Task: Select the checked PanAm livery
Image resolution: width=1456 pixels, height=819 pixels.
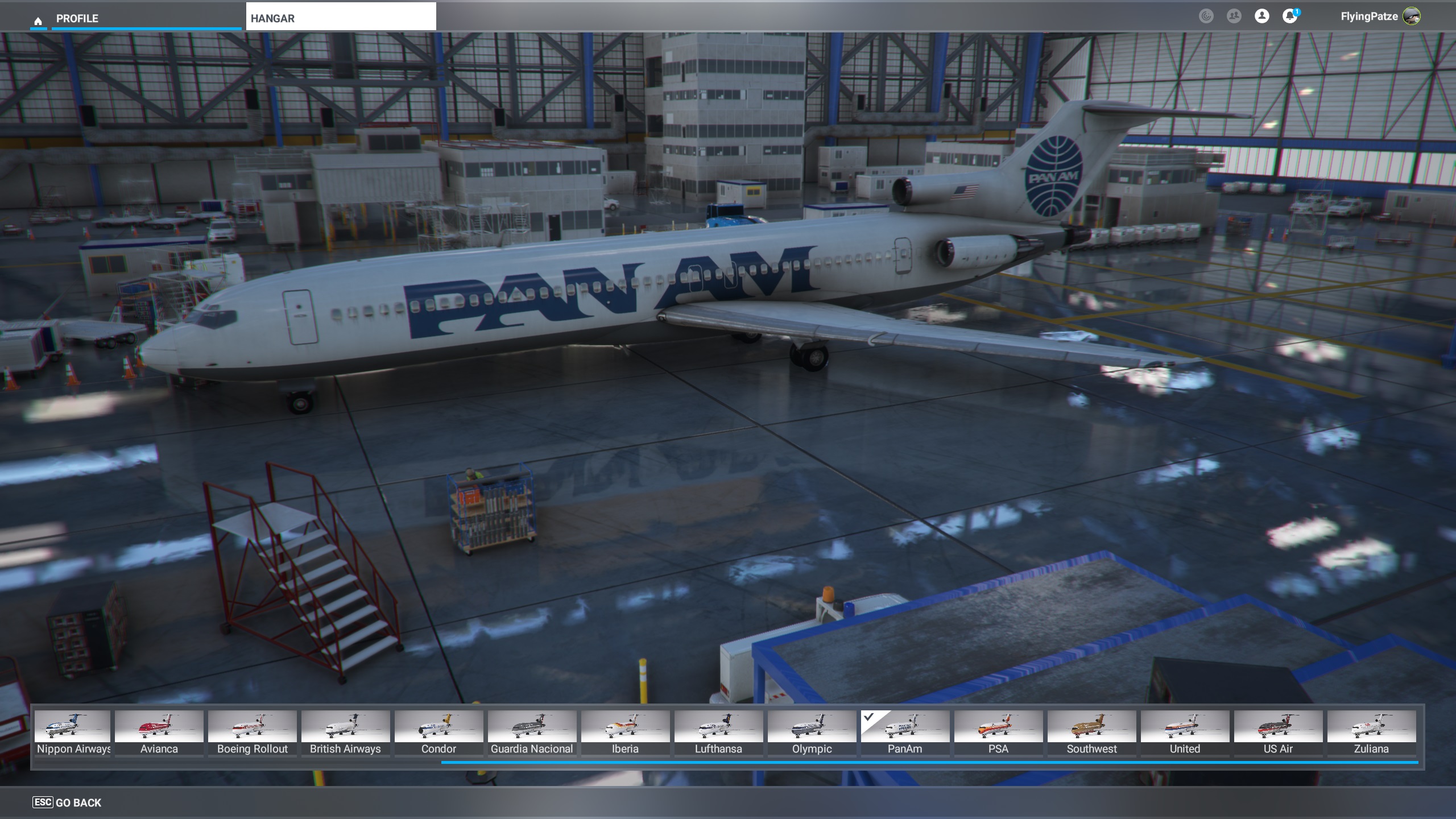Action: 905,732
